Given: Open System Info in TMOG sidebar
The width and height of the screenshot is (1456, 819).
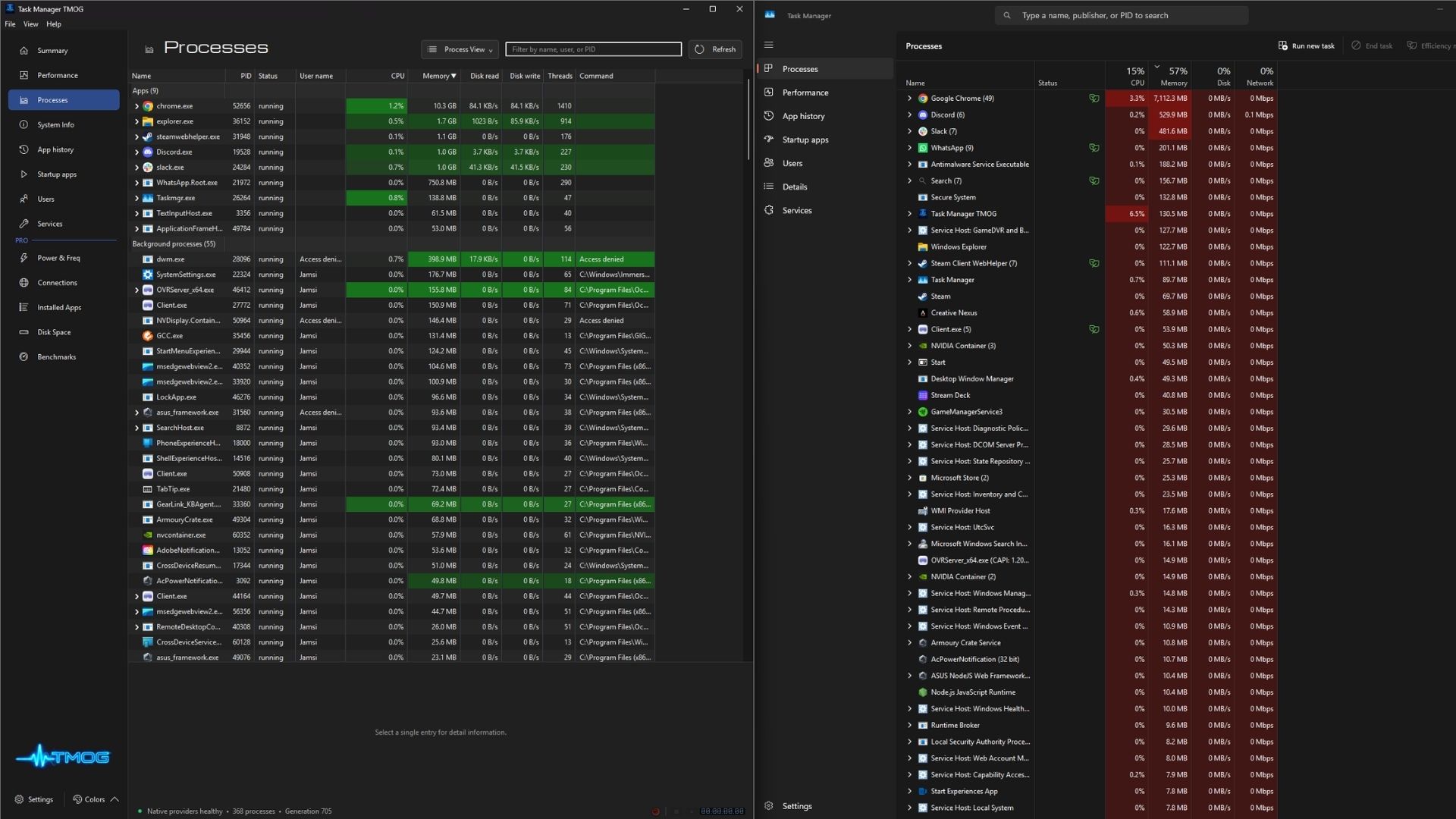Looking at the screenshot, I should click(64, 124).
